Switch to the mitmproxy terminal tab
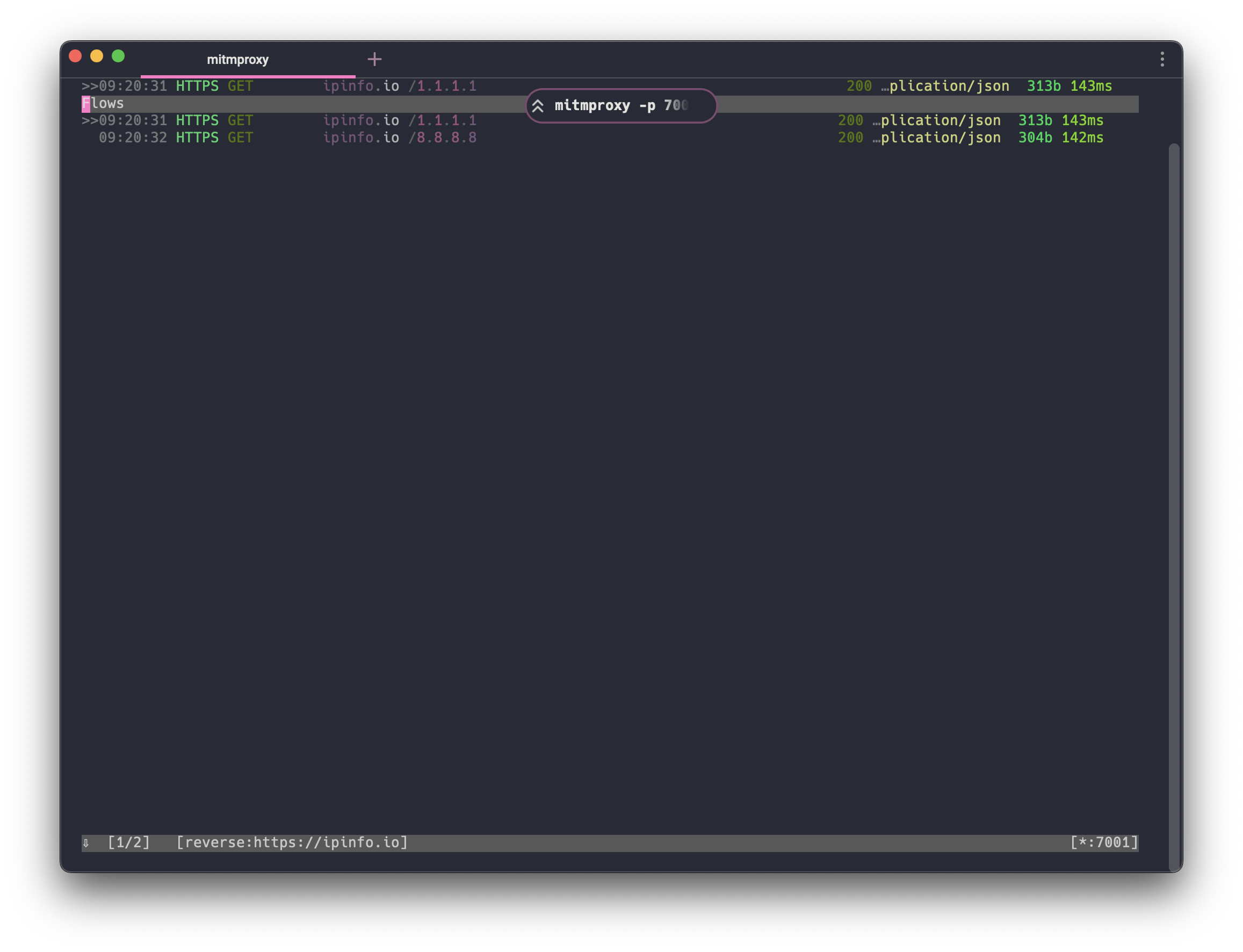This screenshot has height=952, width=1243. pos(237,59)
